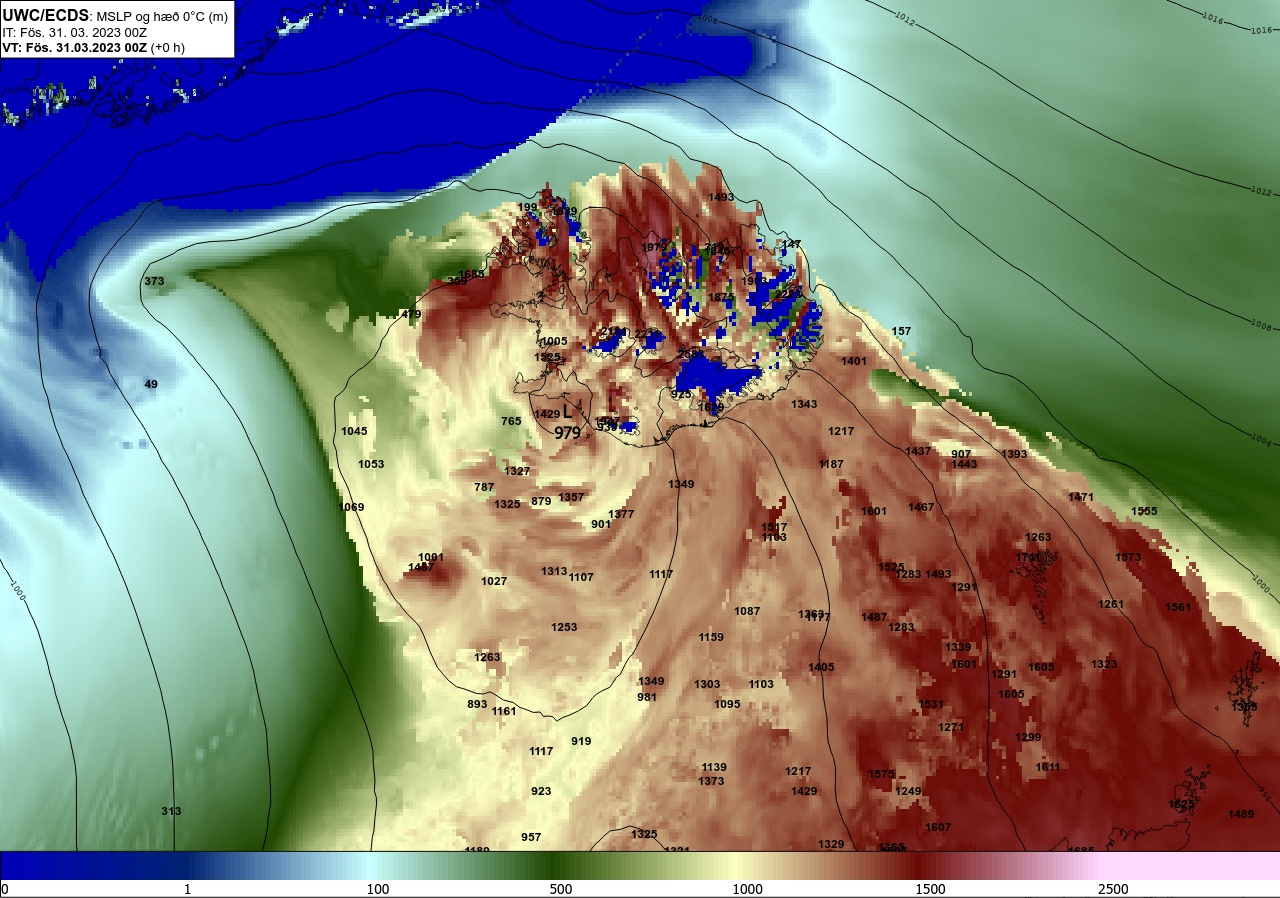Click the 1323 height value
Image resolution: width=1280 pixels, height=898 pixels.
tap(1104, 664)
